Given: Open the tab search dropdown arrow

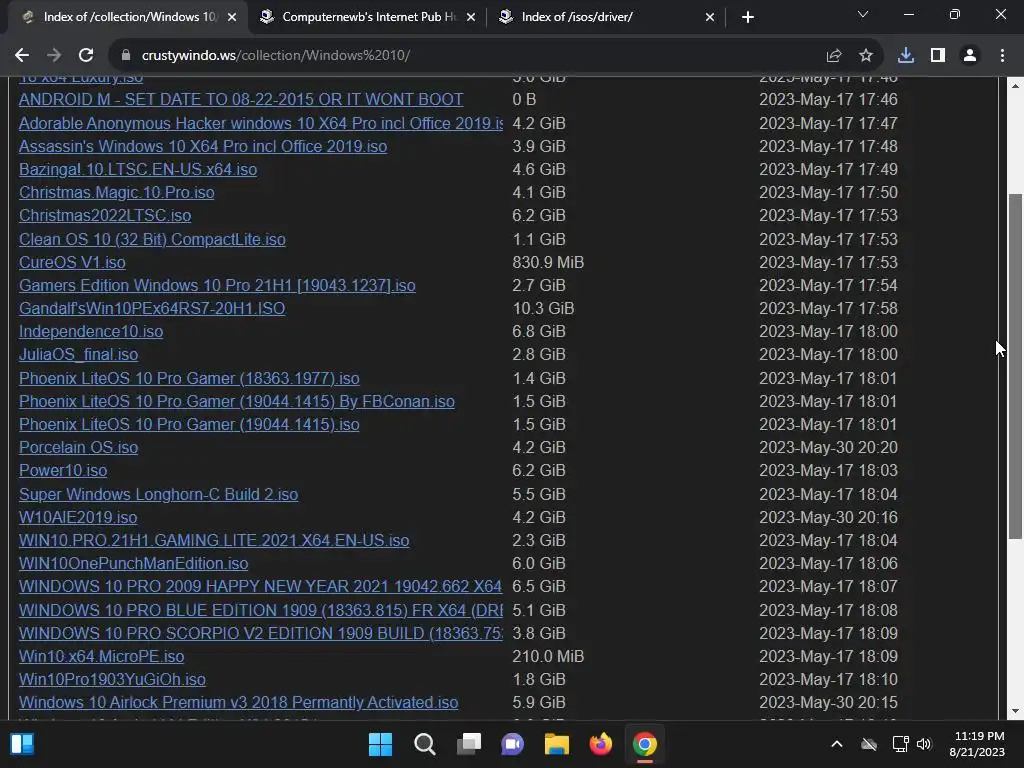Looking at the screenshot, I should pos(863,14).
